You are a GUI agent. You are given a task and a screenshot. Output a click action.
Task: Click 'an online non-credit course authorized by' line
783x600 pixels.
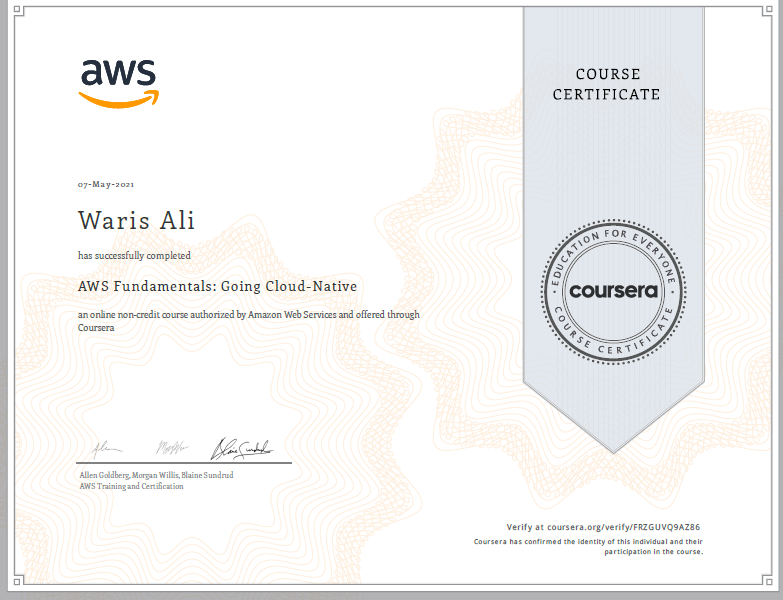click(x=249, y=315)
